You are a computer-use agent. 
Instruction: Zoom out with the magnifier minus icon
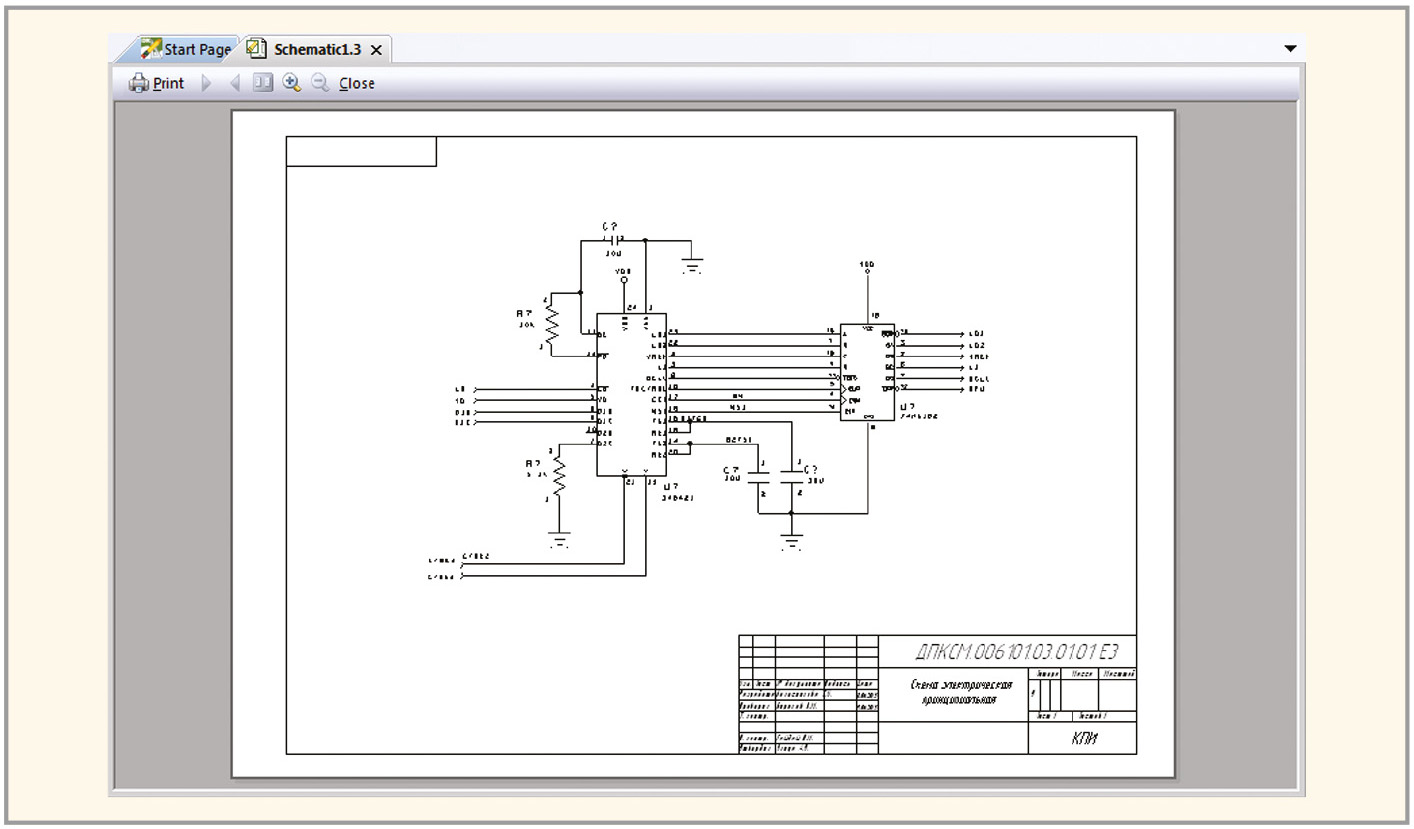coord(320,84)
